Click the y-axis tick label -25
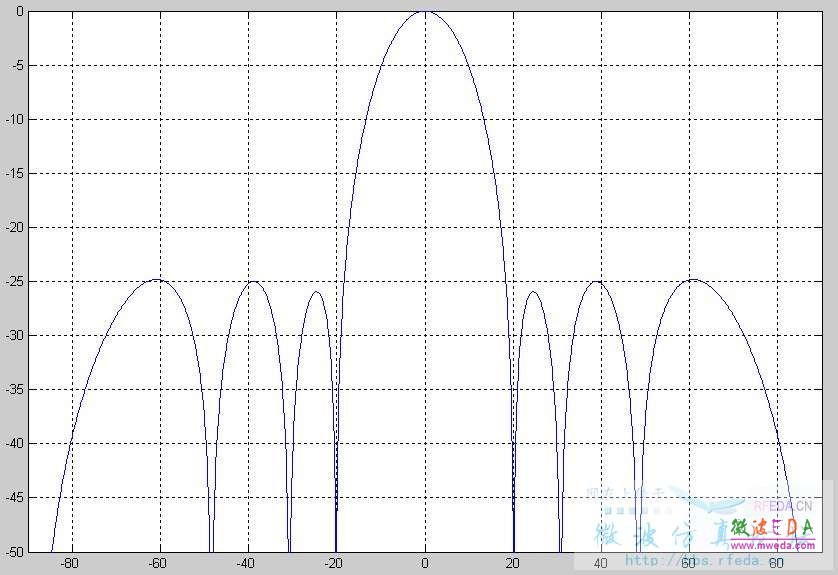 click(x=12, y=281)
